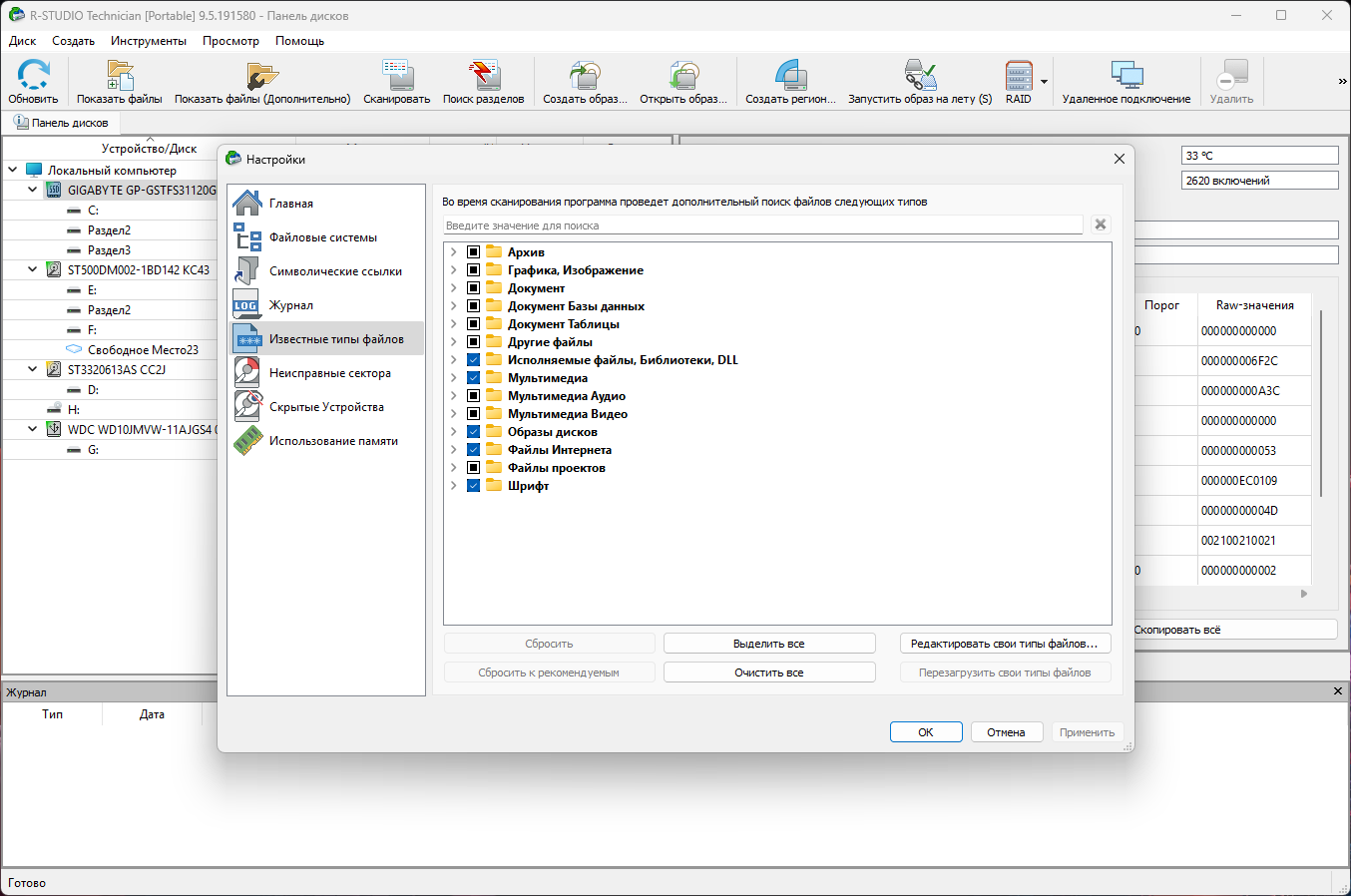Click the Отмена button
1351x896 pixels.
tap(1007, 732)
